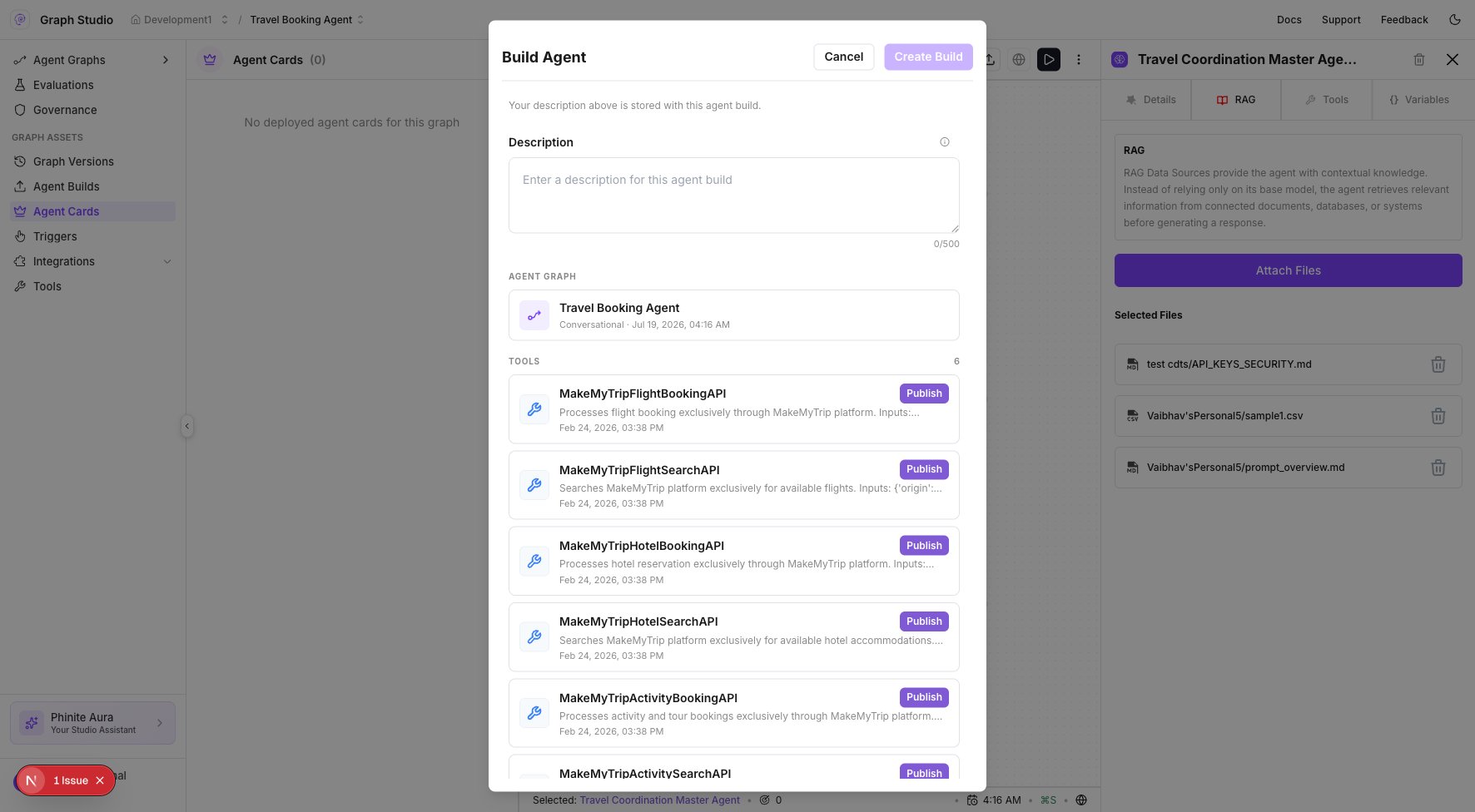Click the Agent Cards crown header icon
This screenshot has height=812, width=1475.
(210, 60)
